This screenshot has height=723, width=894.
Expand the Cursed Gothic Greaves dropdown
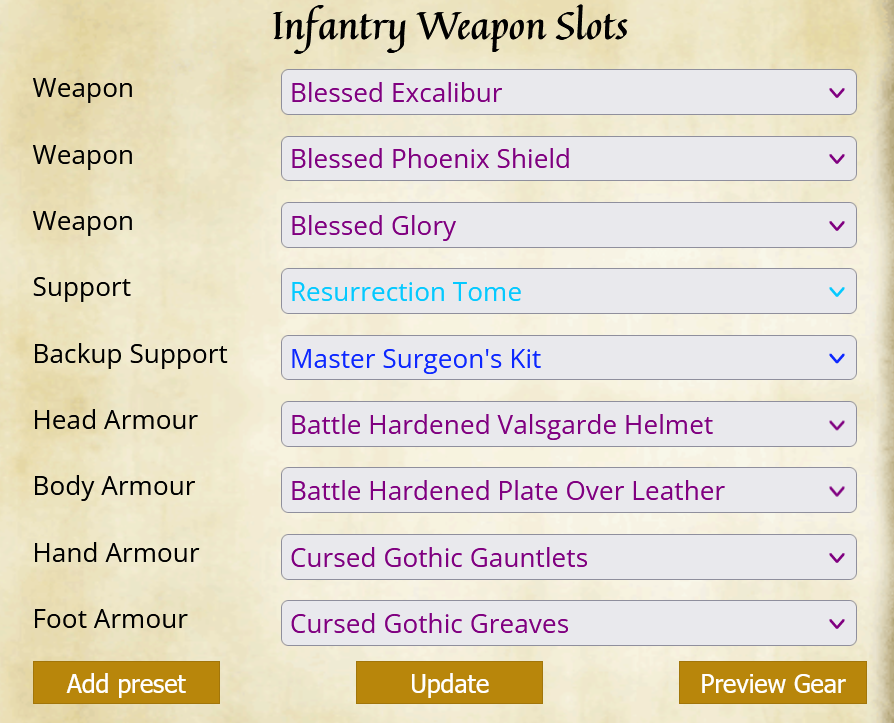tap(568, 623)
